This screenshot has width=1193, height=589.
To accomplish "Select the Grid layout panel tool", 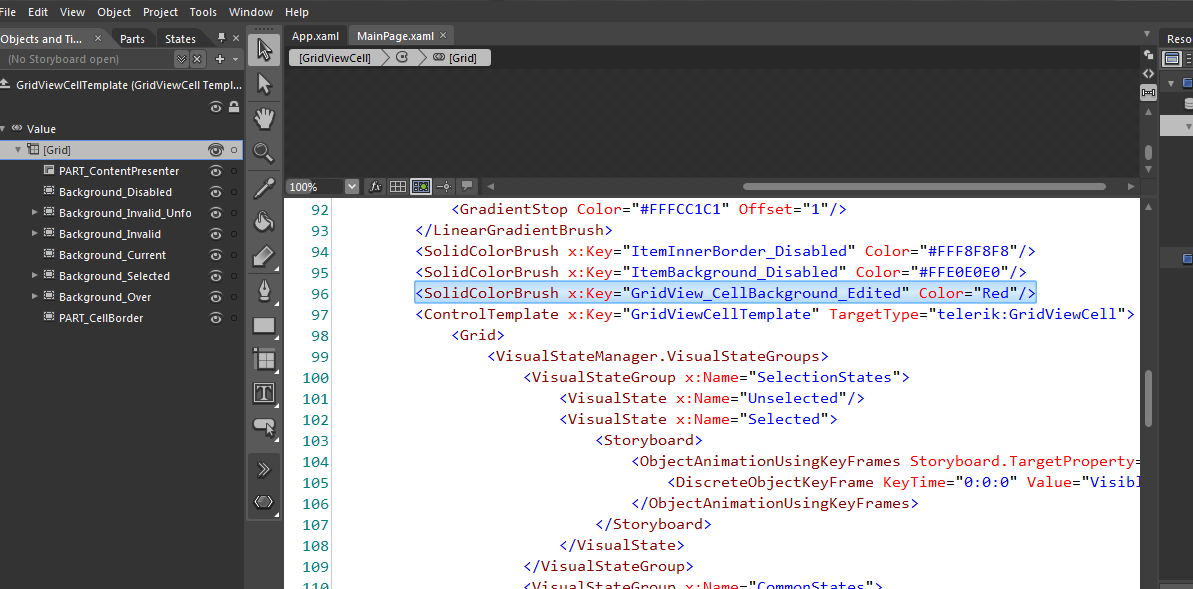I will pos(264,359).
